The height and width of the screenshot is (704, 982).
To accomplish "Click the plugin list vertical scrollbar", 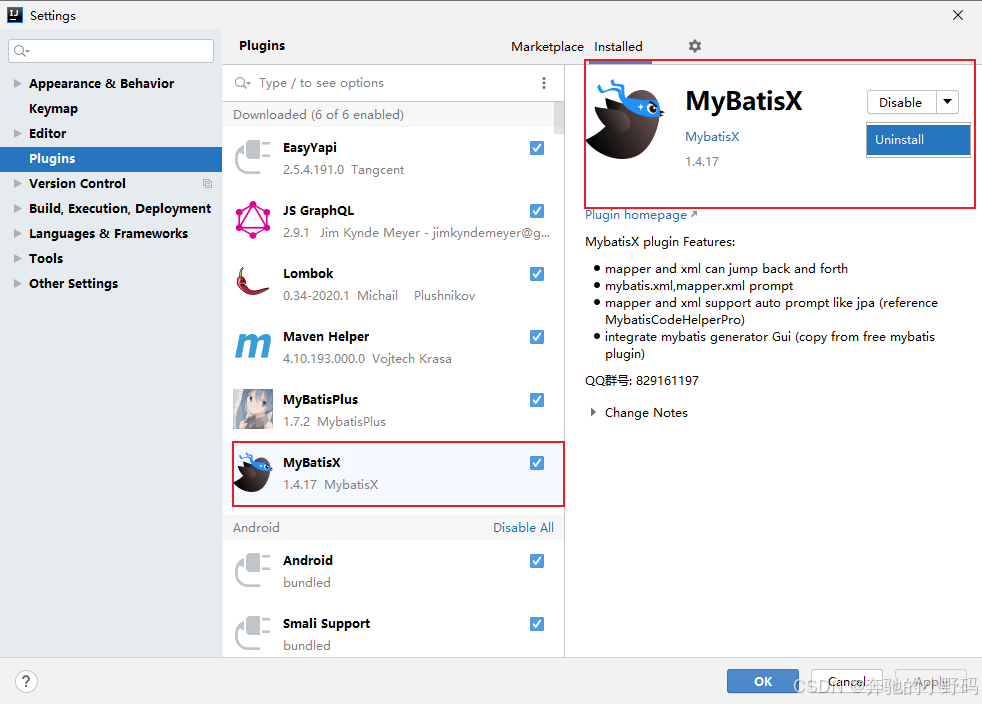I will pos(559,118).
